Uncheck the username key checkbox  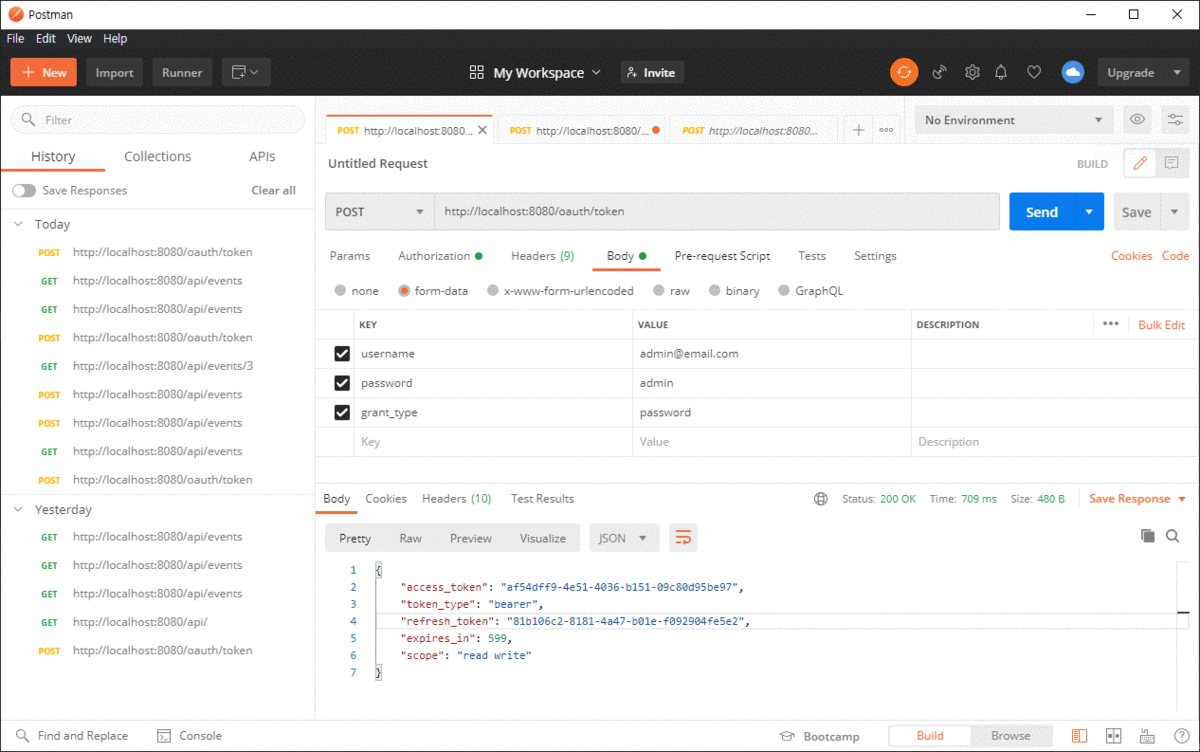tap(342, 354)
